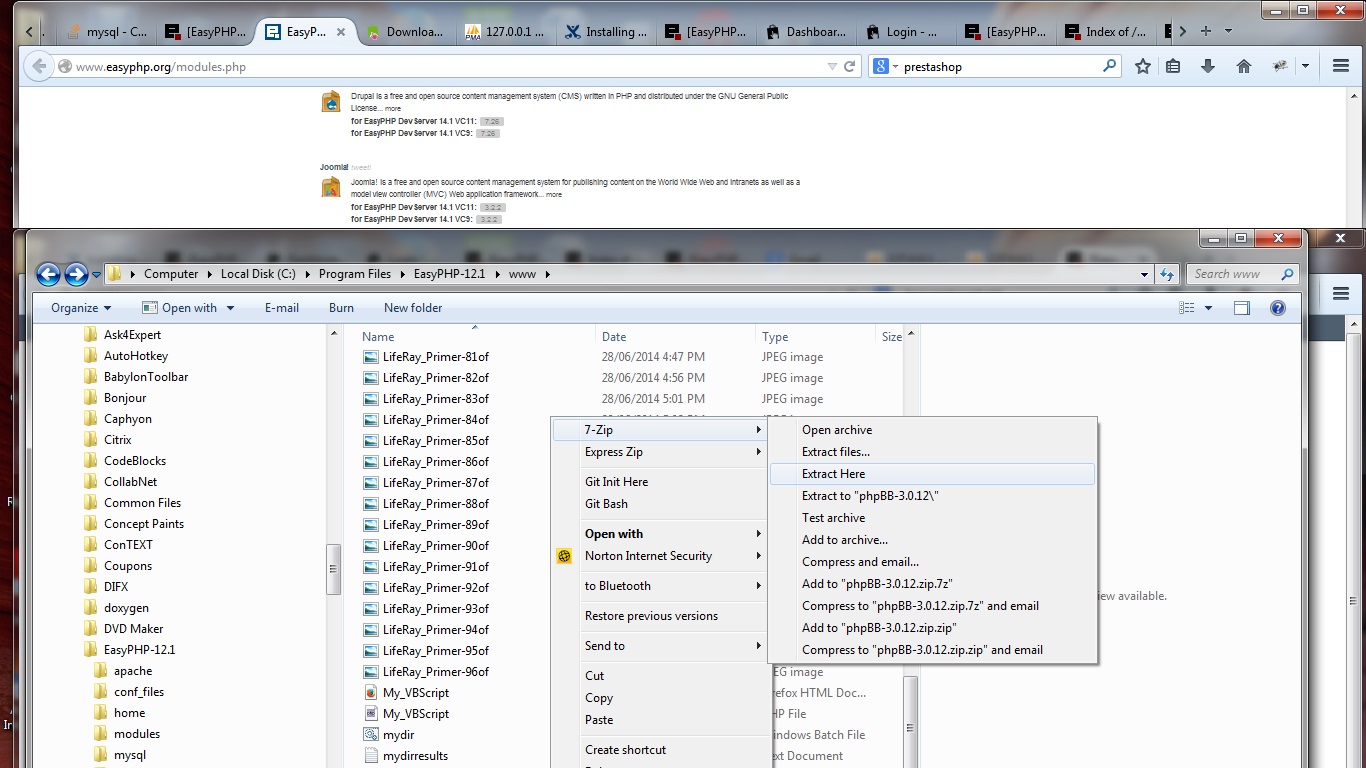Click the Burn toolbar button

pos(341,308)
